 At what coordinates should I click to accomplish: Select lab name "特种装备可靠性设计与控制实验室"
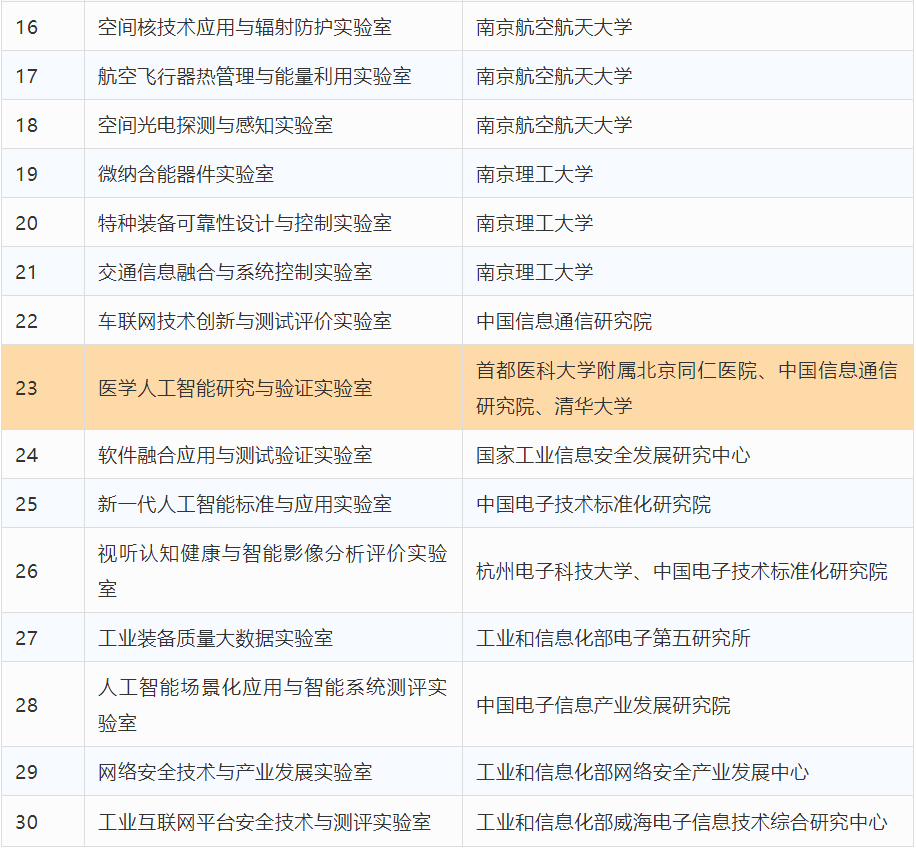pyautogui.click(x=245, y=223)
